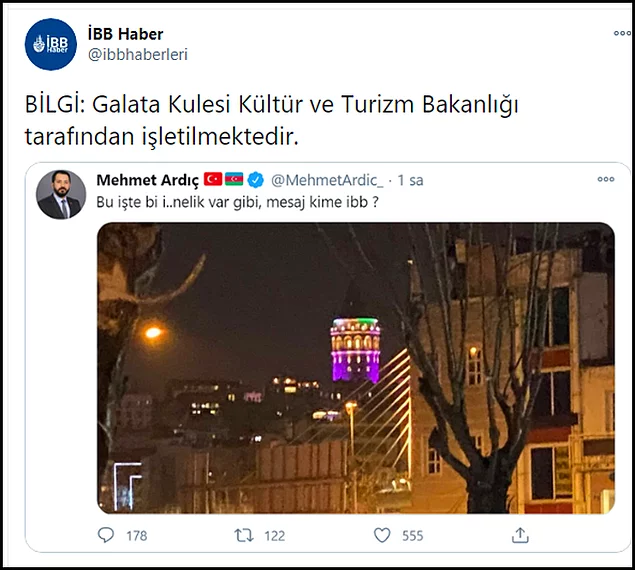Open more options for İBB Haber tweet
The width and height of the screenshot is (635, 570).
pyautogui.click(x=622, y=34)
